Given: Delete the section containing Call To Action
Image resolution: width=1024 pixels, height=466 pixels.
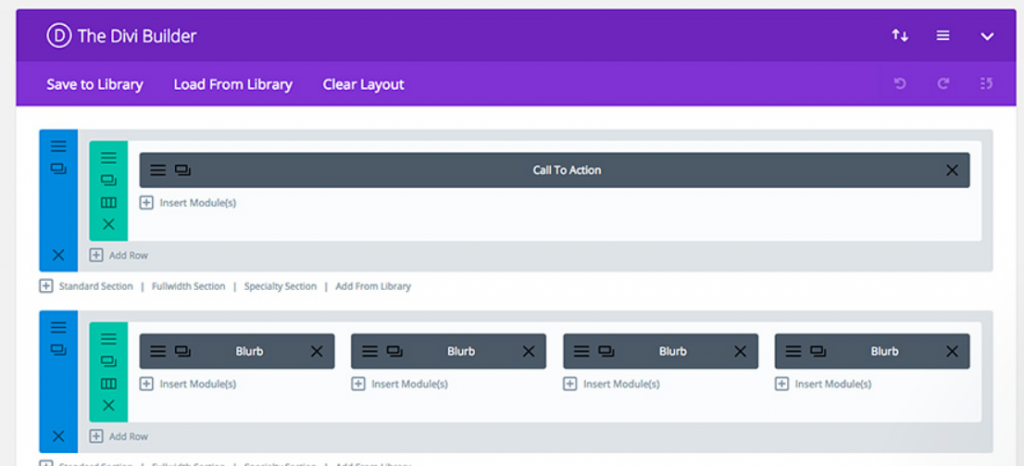Looking at the screenshot, I should (59, 255).
